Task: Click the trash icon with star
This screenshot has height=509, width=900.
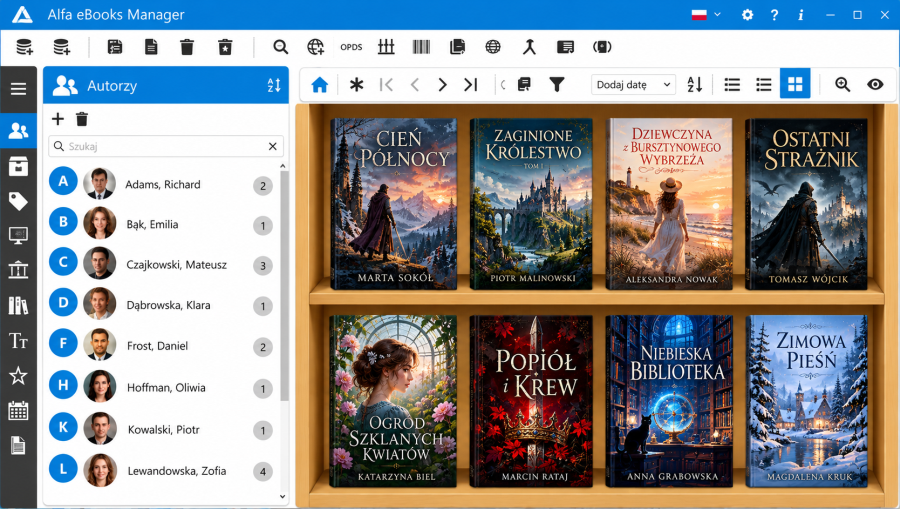Action: pos(225,47)
